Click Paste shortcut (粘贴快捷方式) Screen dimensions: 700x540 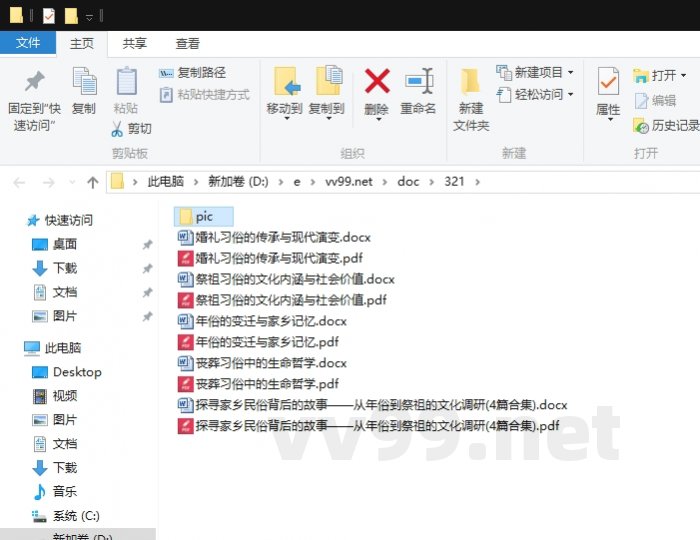[x=205, y=95]
